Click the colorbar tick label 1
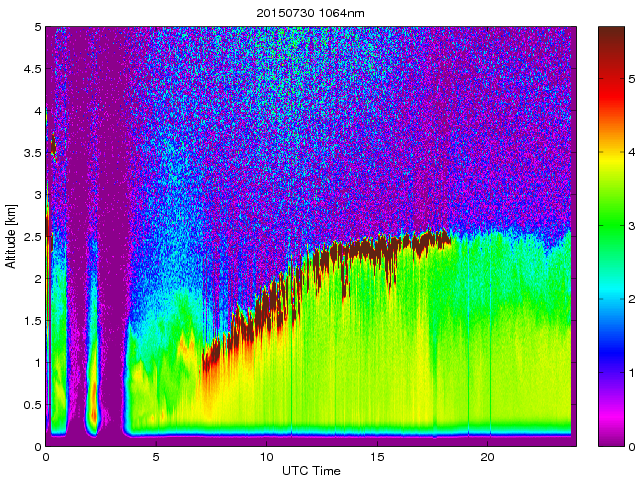The width and height of the screenshot is (640, 480). point(632,373)
